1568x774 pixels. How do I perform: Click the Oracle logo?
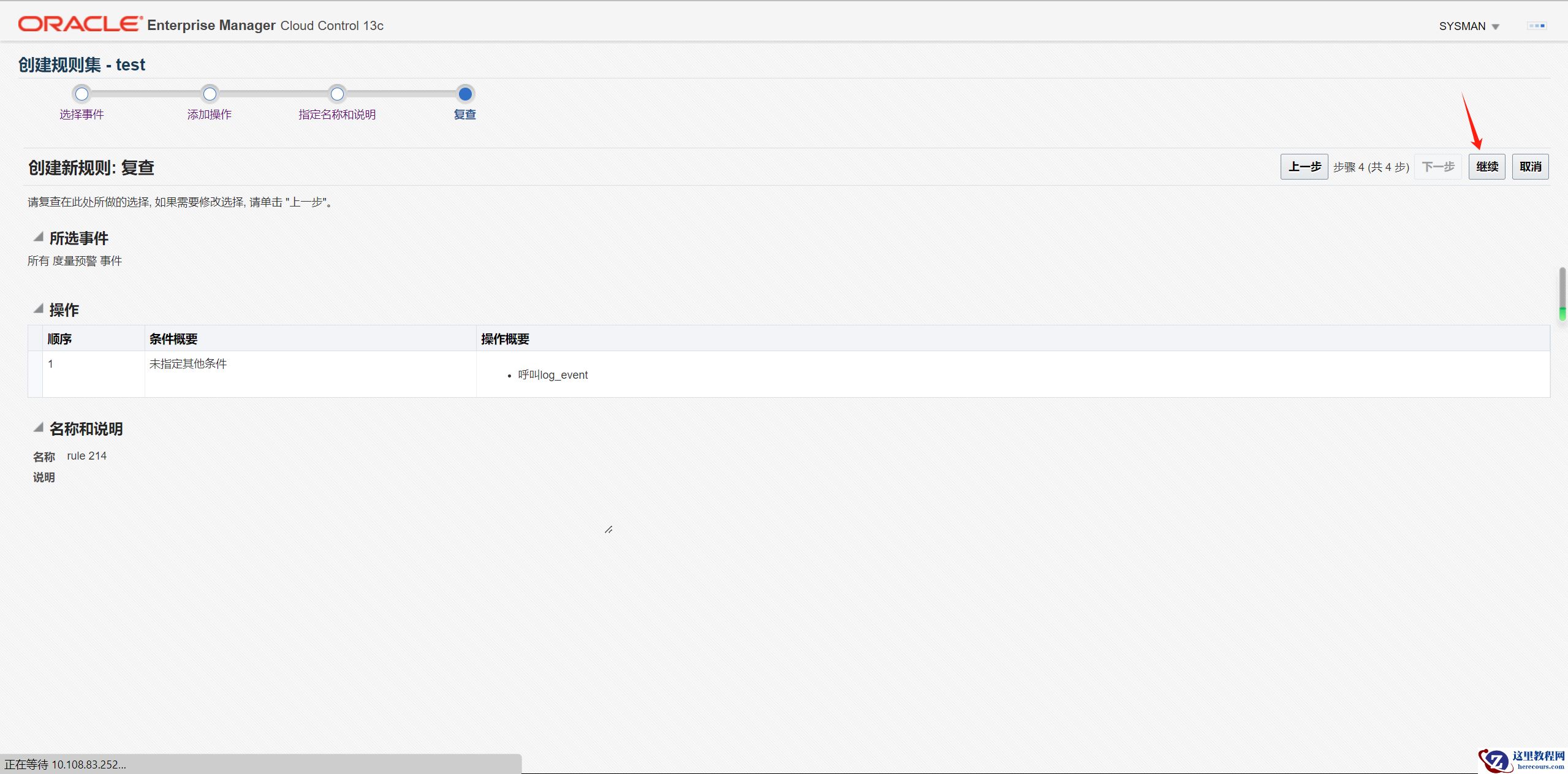pos(80,24)
